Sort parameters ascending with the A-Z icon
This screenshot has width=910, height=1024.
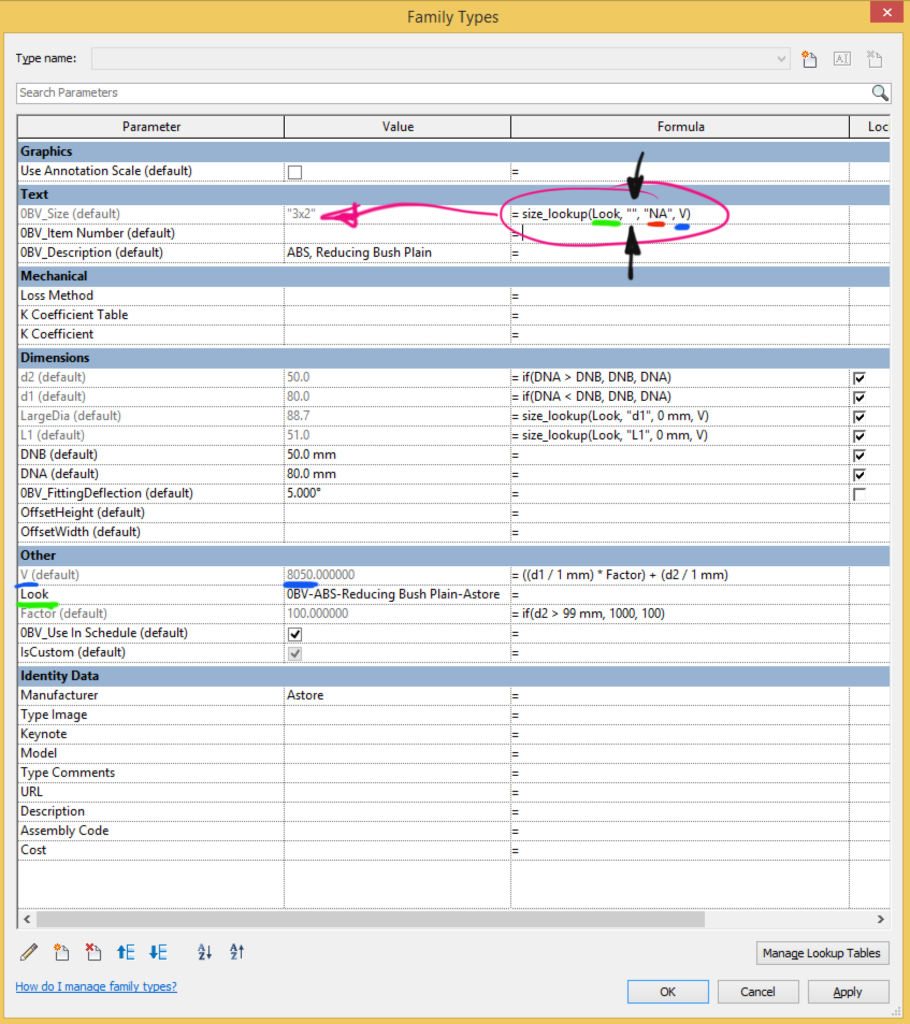[x=204, y=952]
